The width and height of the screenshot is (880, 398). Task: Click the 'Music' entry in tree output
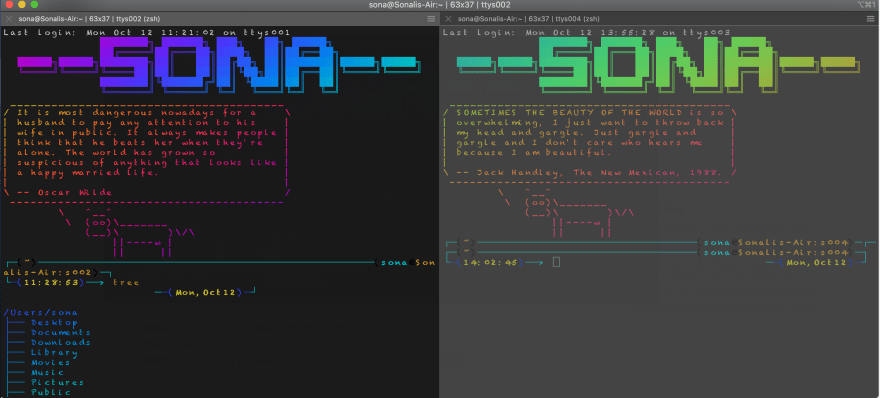pyautogui.click(x=47, y=373)
